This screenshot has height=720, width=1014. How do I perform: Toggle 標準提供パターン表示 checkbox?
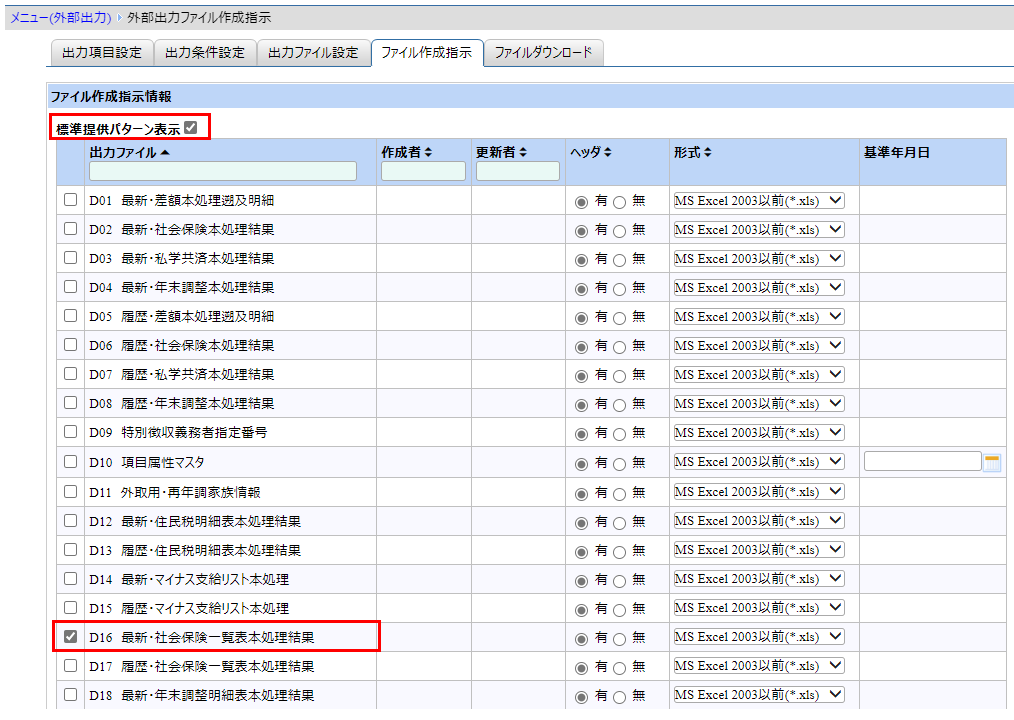coord(190,127)
